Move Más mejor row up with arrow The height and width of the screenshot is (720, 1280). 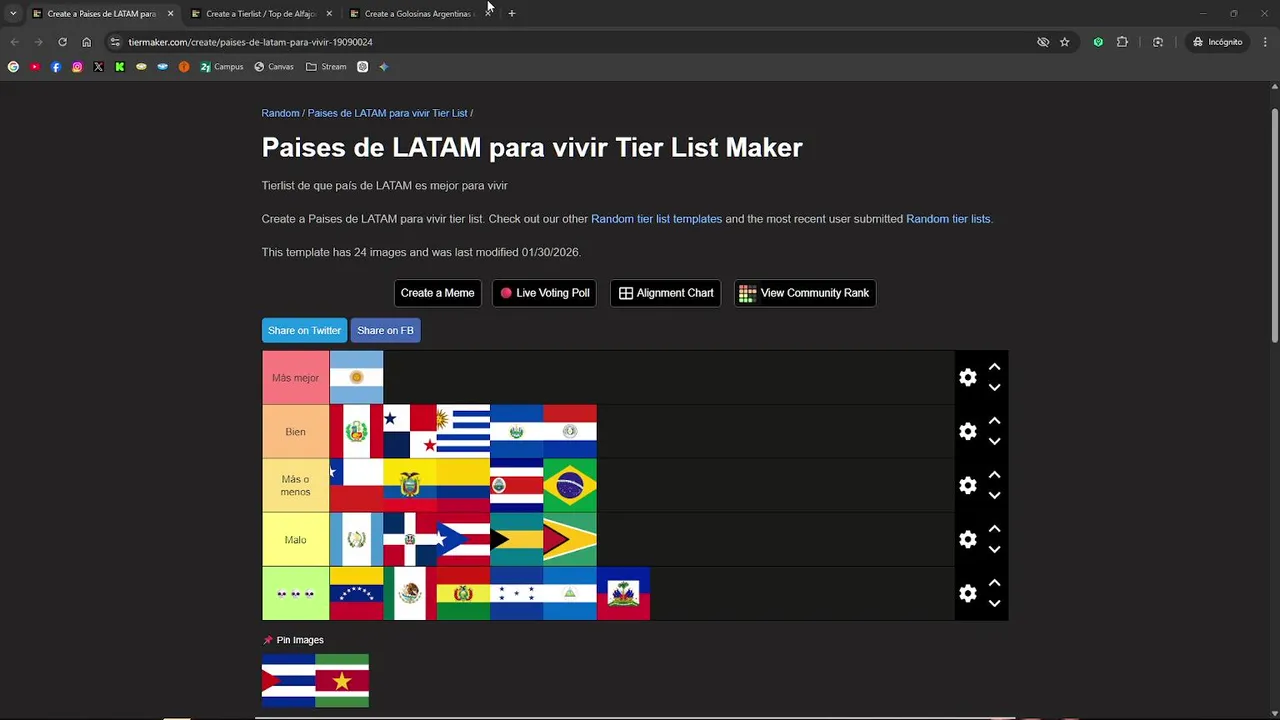point(994,367)
